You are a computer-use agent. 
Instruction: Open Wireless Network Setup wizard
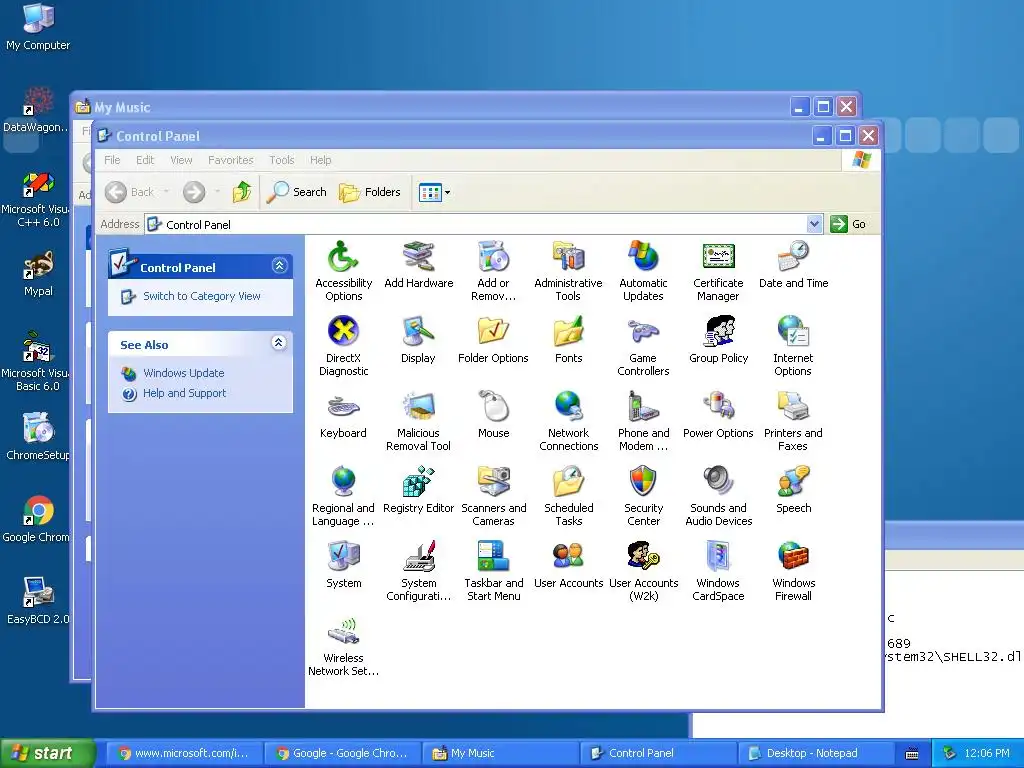(344, 646)
